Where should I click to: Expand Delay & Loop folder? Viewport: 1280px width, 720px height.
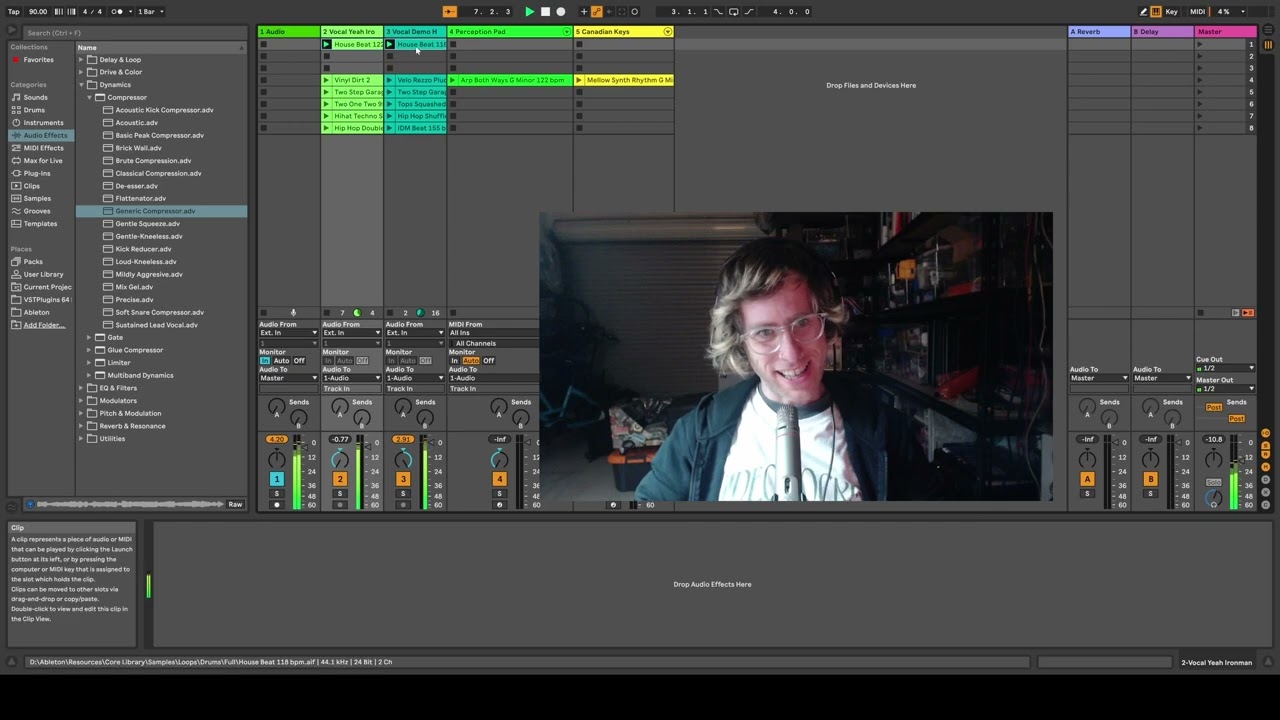81,60
